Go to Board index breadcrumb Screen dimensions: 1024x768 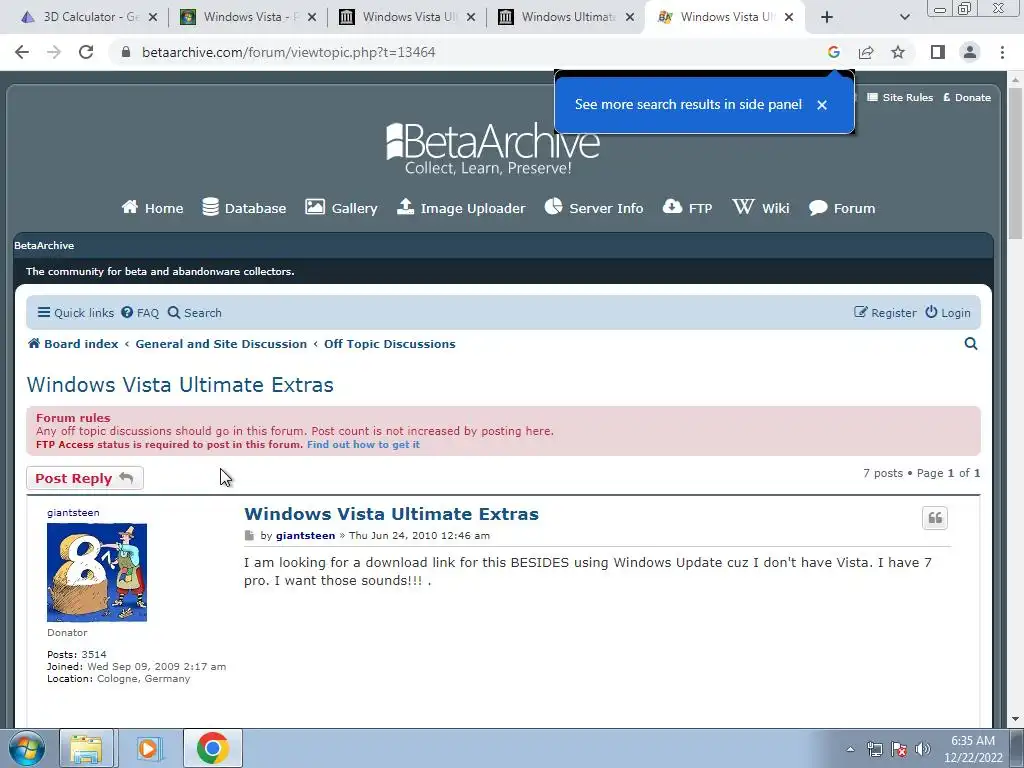[73, 344]
